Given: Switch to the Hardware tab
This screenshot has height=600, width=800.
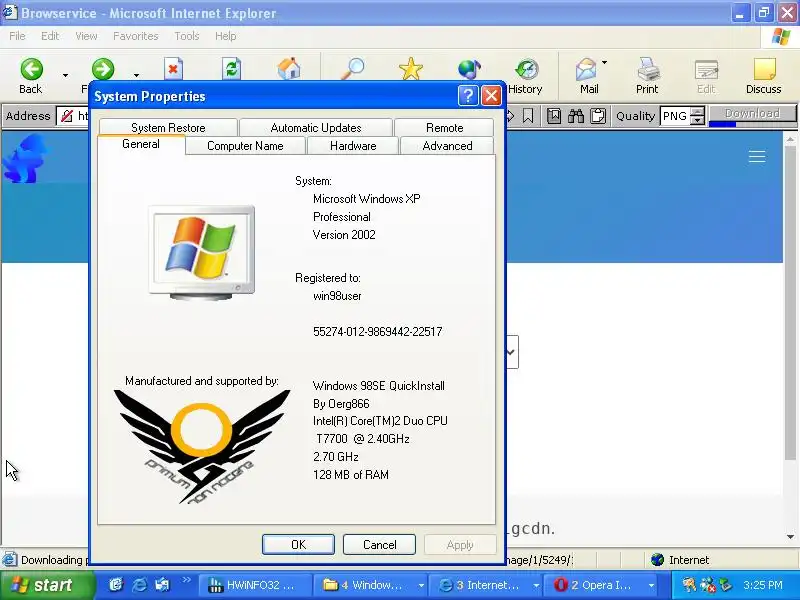Looking at the screenshot, I should pos(353,146).
